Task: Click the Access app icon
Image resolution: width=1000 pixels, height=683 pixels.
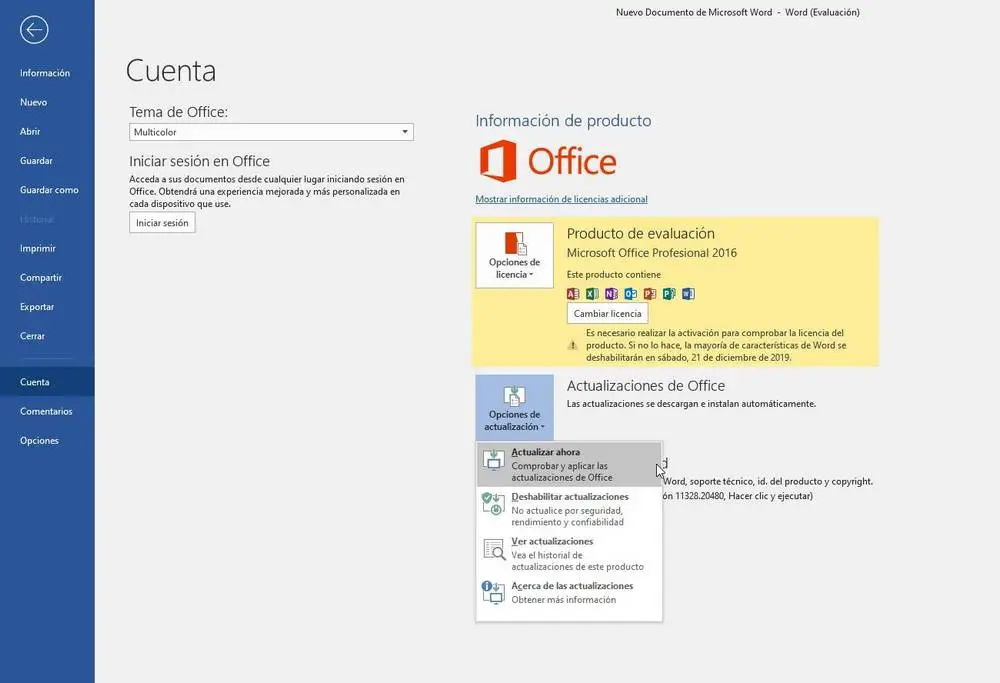Action: (573, 293)
